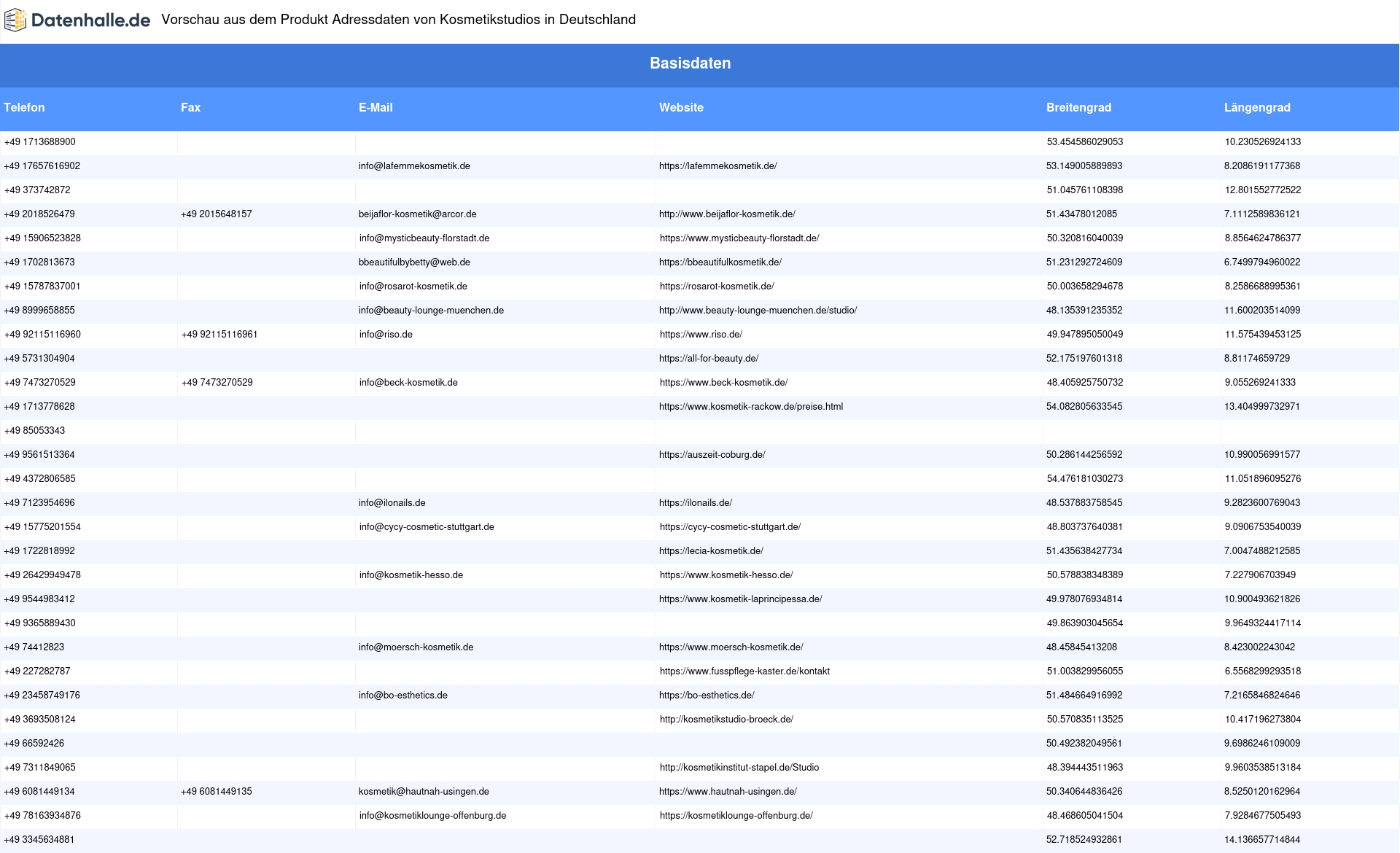Select fax number +49 92115116961
The width and height of the screenshot is (1400, 853).
pos(219,335)
